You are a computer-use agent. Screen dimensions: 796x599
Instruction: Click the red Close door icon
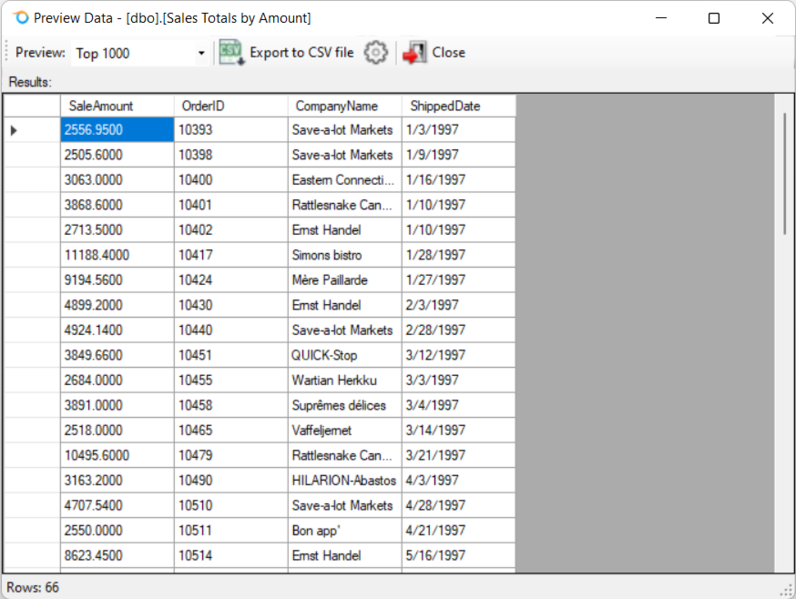coord(414,53)
